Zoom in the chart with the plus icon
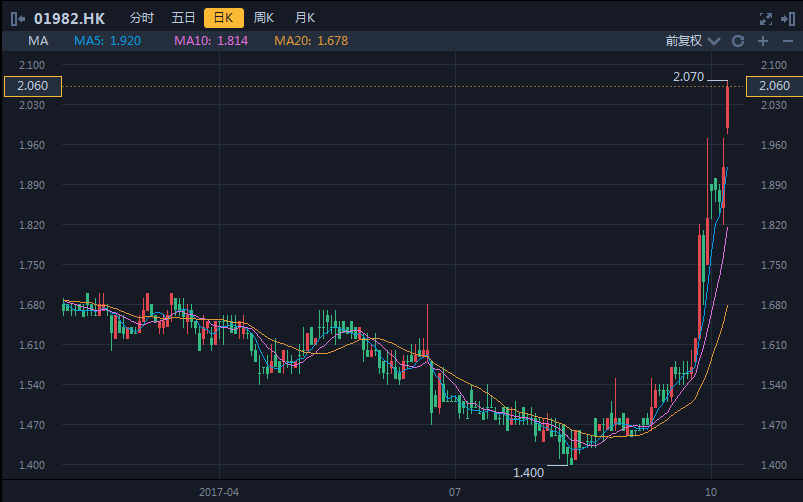The height and width of the screenshot is (502, 803). click(x=762, y=41)
